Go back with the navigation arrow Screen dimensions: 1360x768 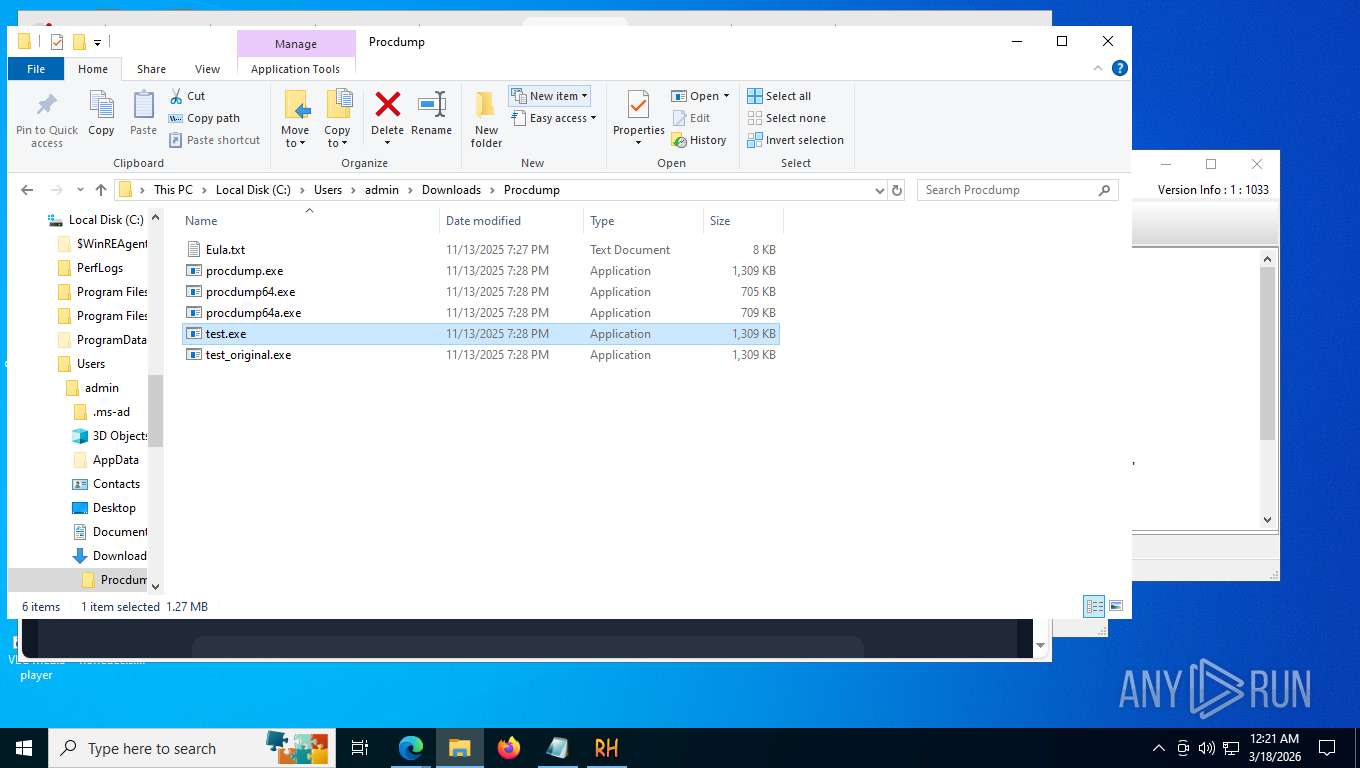coord(27,190)
